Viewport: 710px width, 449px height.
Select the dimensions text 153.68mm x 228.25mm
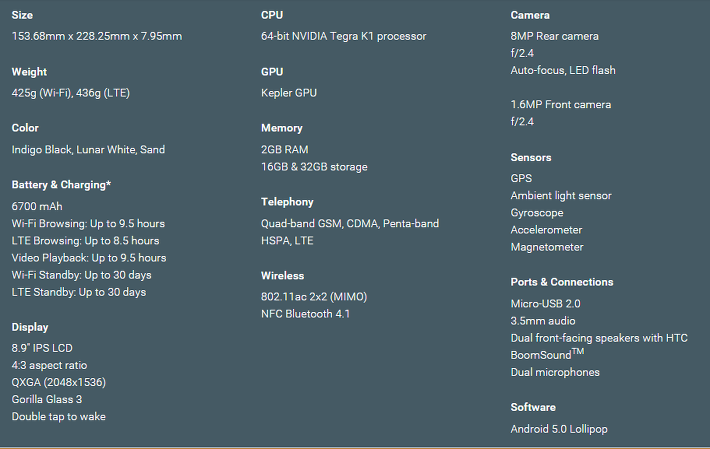click(71, 36)
